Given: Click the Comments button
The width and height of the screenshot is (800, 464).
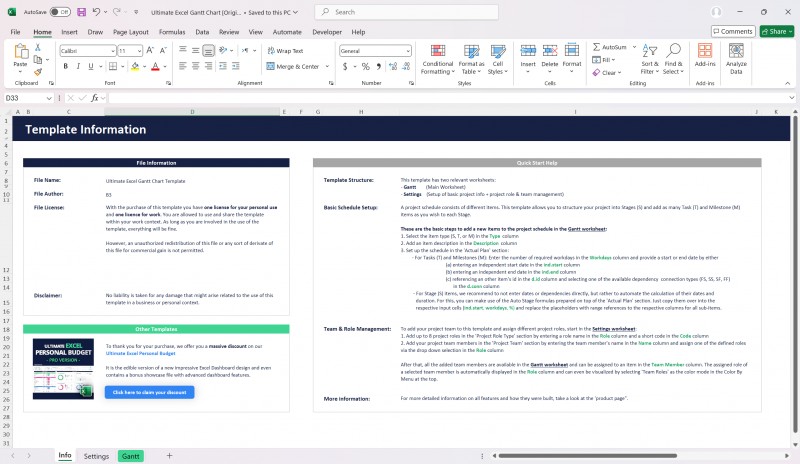Looking at the screenshot, I should coord(733,31).
